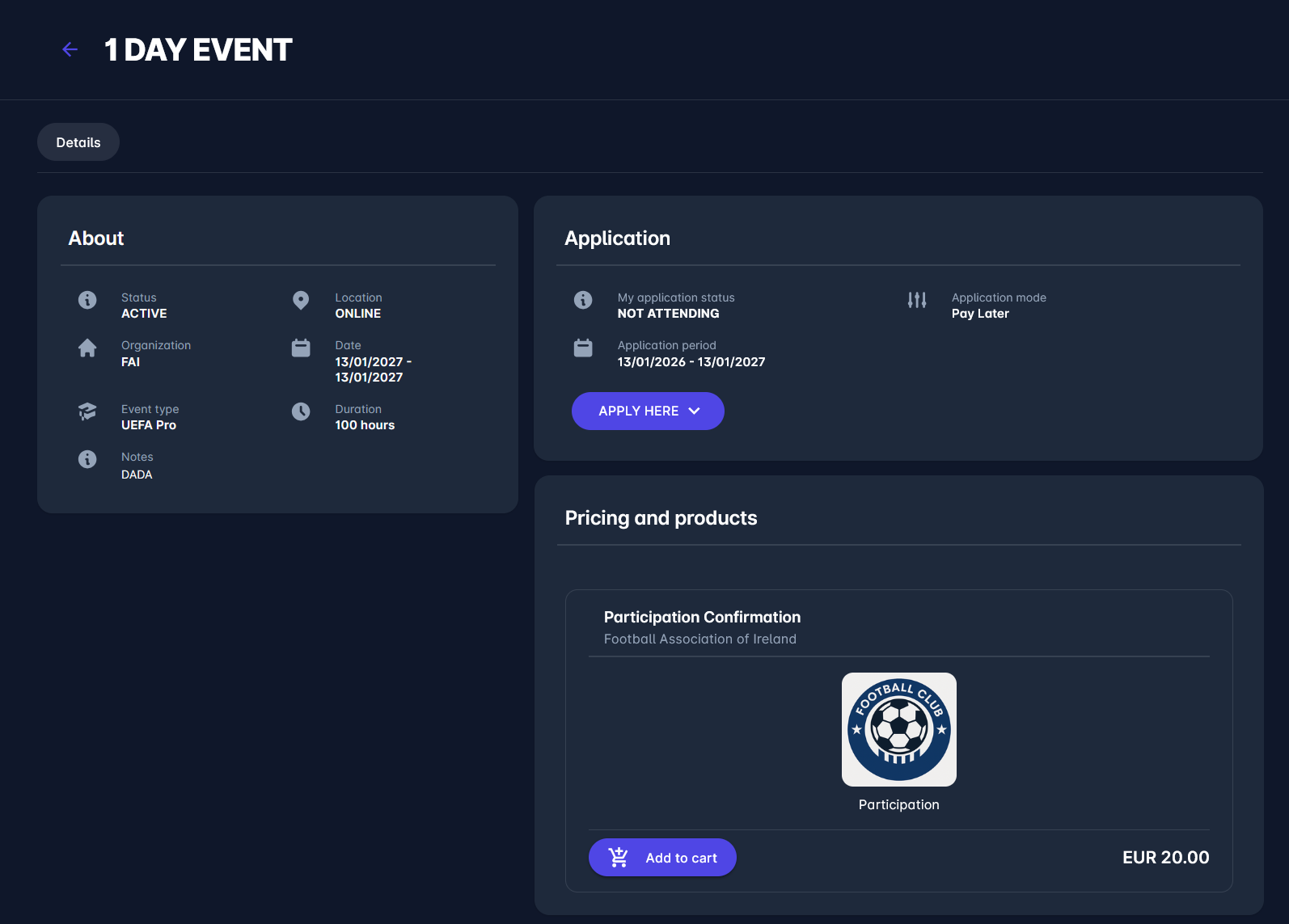Click the chevron on Apply Here button
This screenshot has width=1289, height=924.
tap(694, 411)
